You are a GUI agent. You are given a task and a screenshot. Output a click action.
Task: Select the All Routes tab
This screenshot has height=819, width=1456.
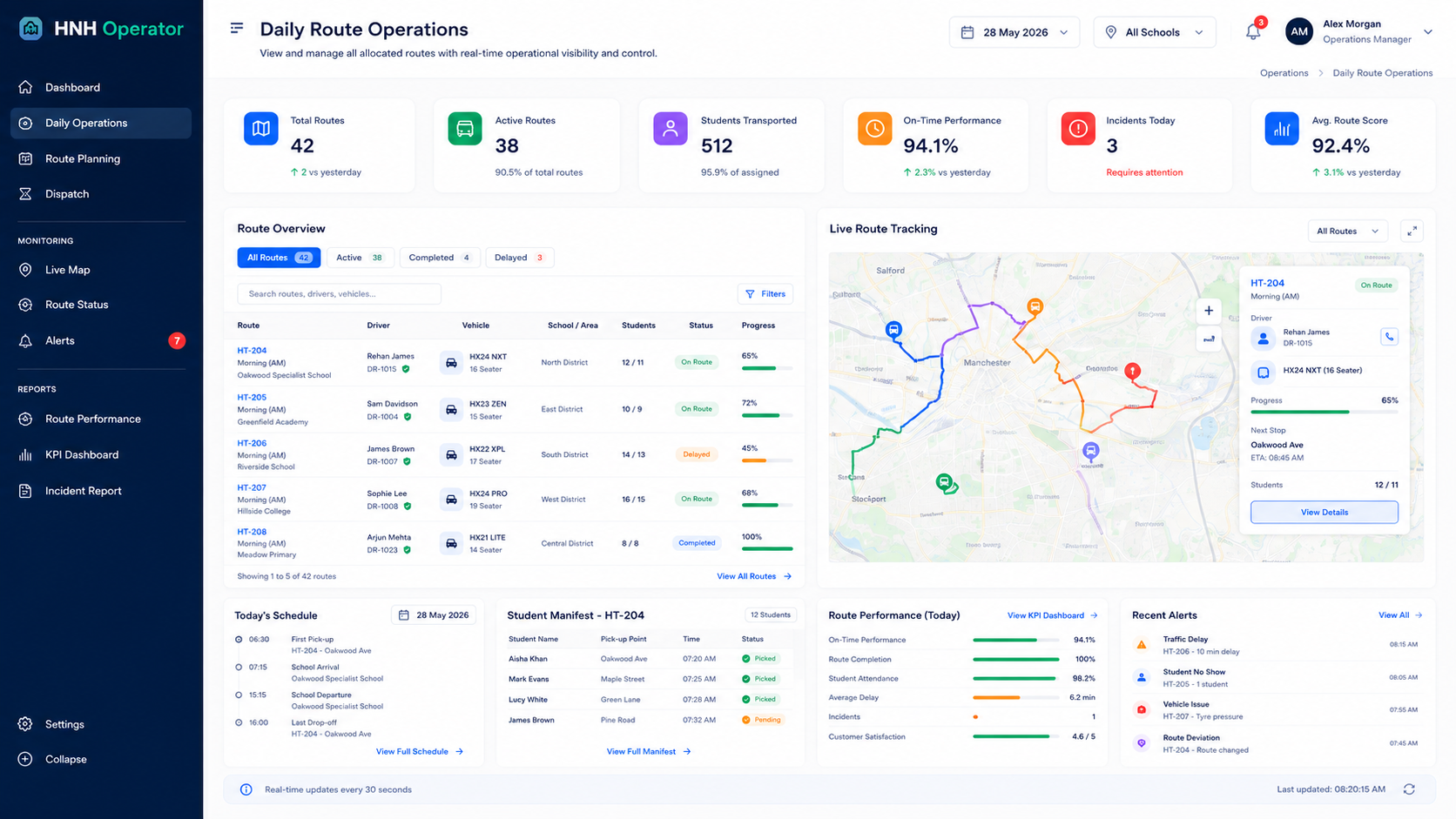(279, 258)
